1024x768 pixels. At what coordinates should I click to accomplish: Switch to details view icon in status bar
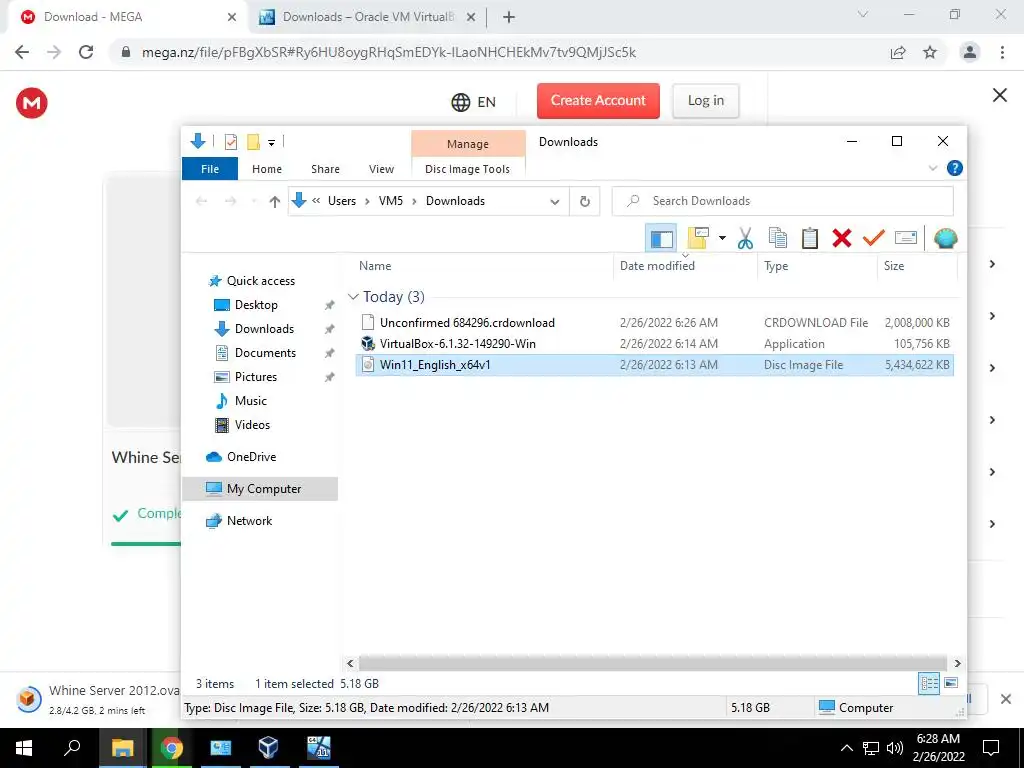pos(929,684)
